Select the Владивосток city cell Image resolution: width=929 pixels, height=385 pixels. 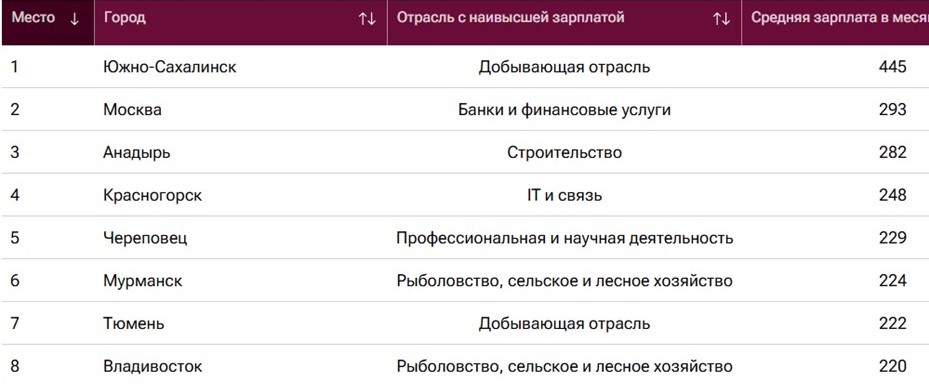point(152,367)
